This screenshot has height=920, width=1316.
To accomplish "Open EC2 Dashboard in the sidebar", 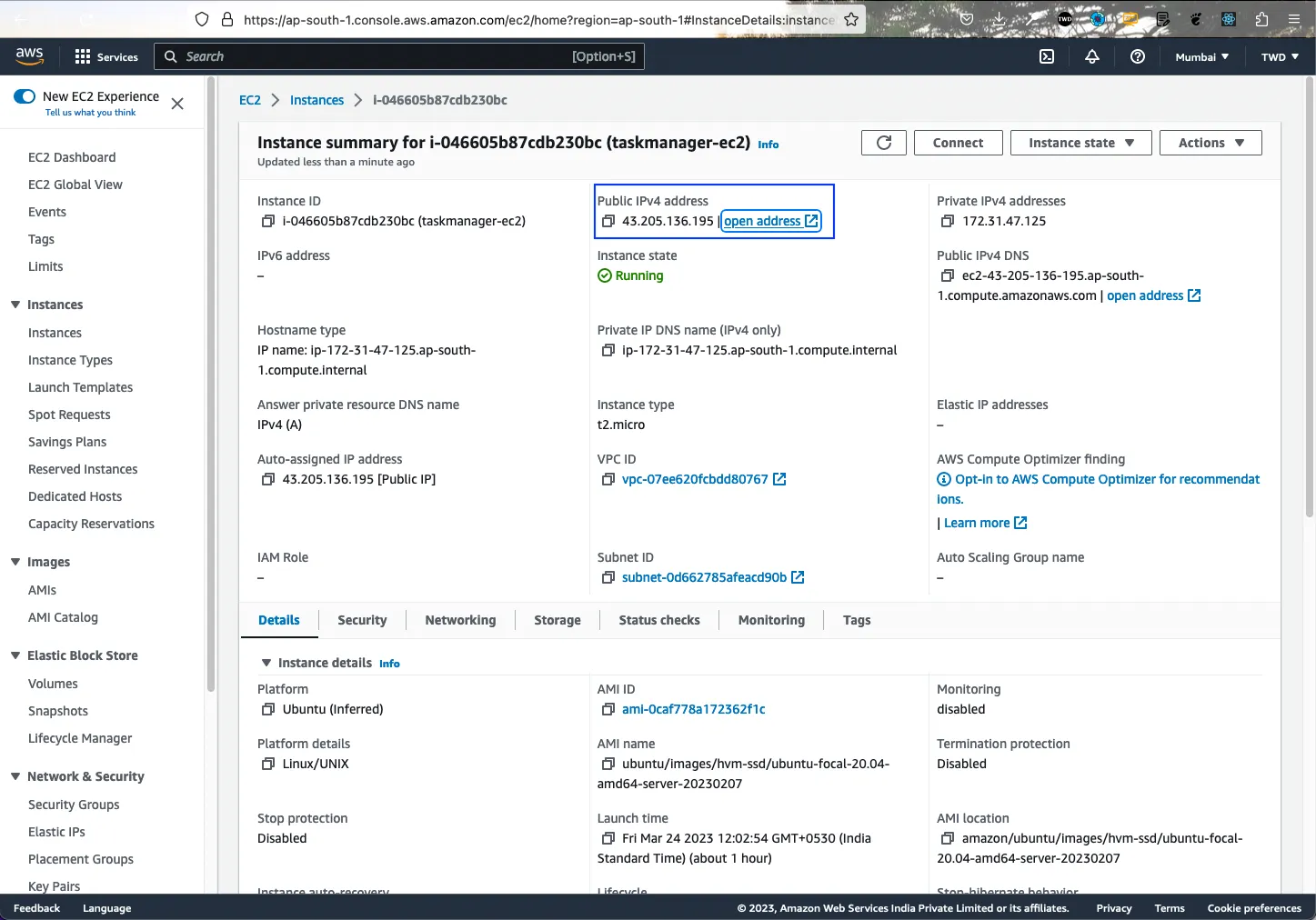I will coord(72,157).
